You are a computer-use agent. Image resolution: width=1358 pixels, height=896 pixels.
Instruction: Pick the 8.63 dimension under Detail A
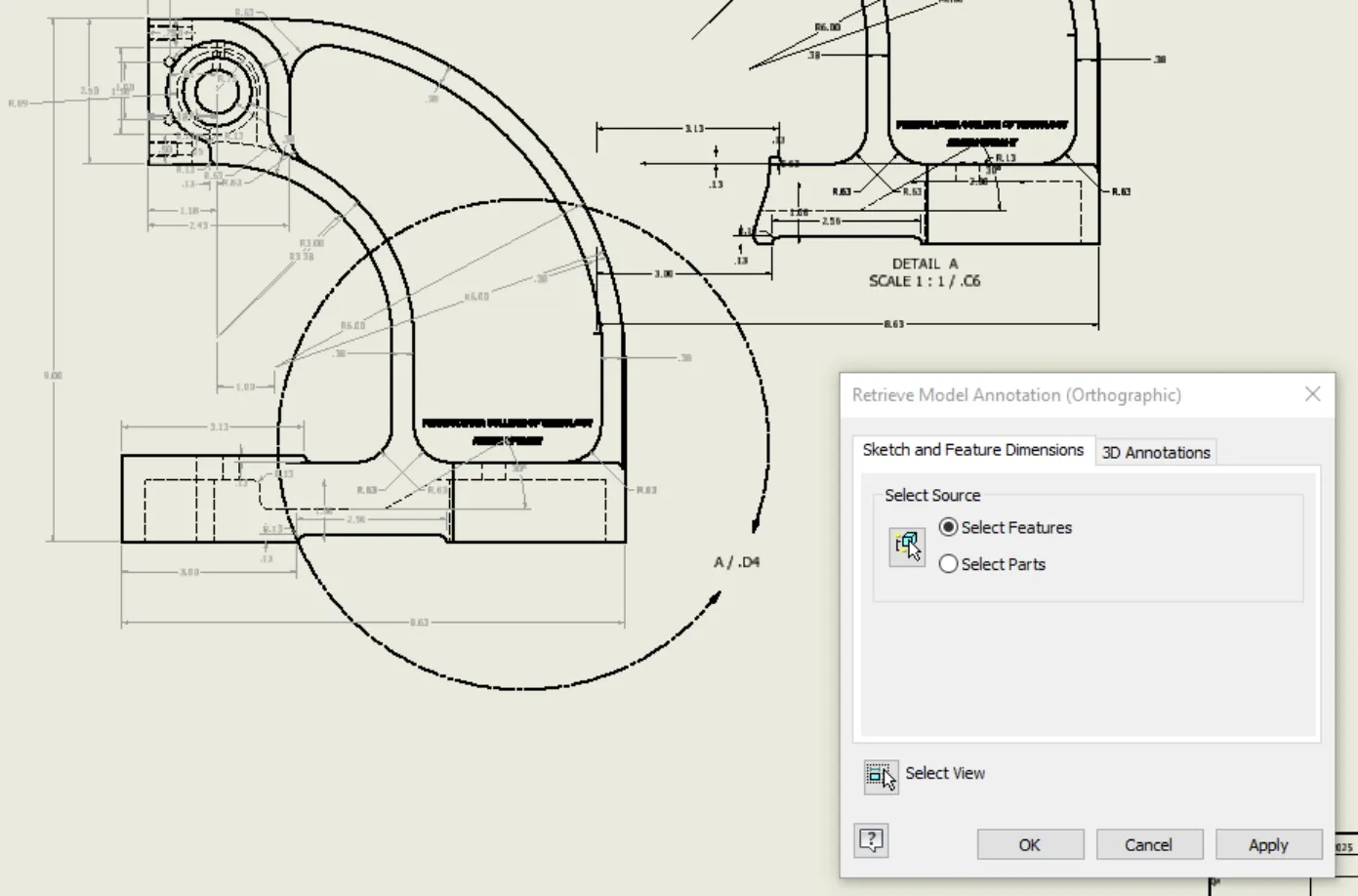click(894, 324)
